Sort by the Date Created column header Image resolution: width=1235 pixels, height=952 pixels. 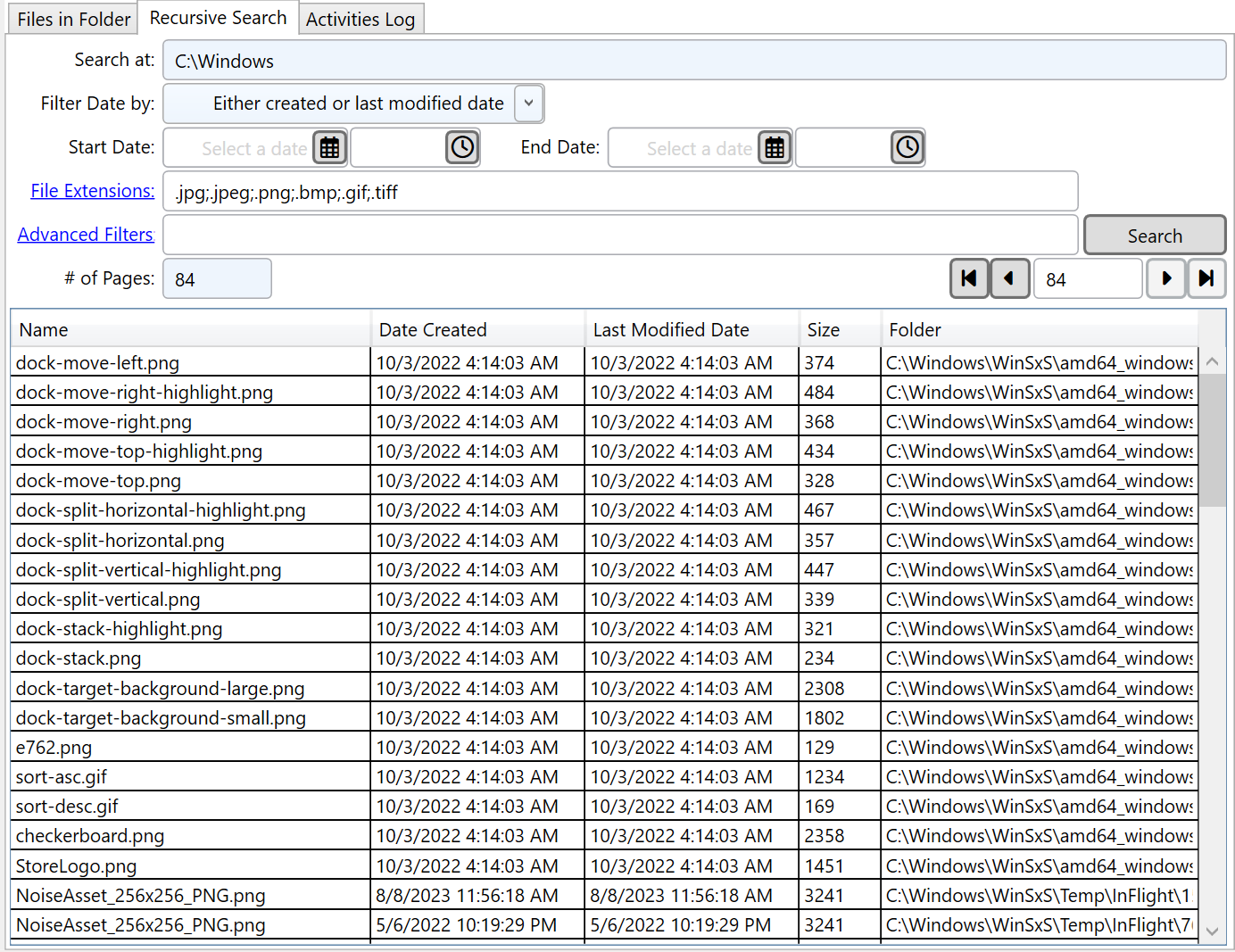477,329
